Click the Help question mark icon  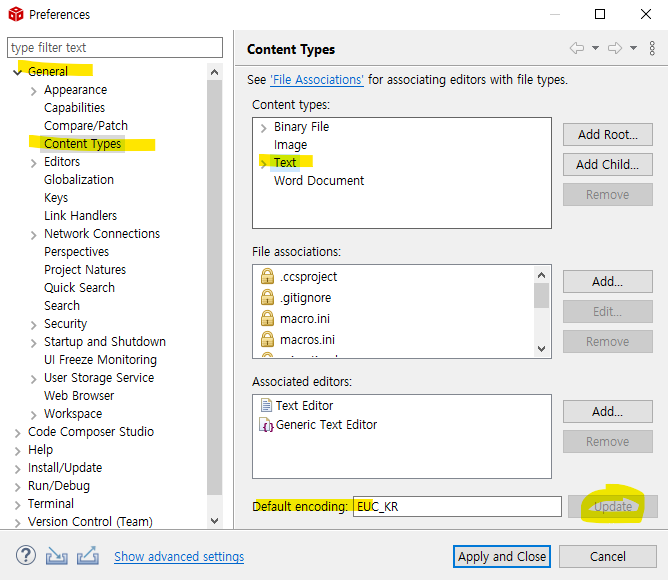pyautogui.click(x=26, y=556)
